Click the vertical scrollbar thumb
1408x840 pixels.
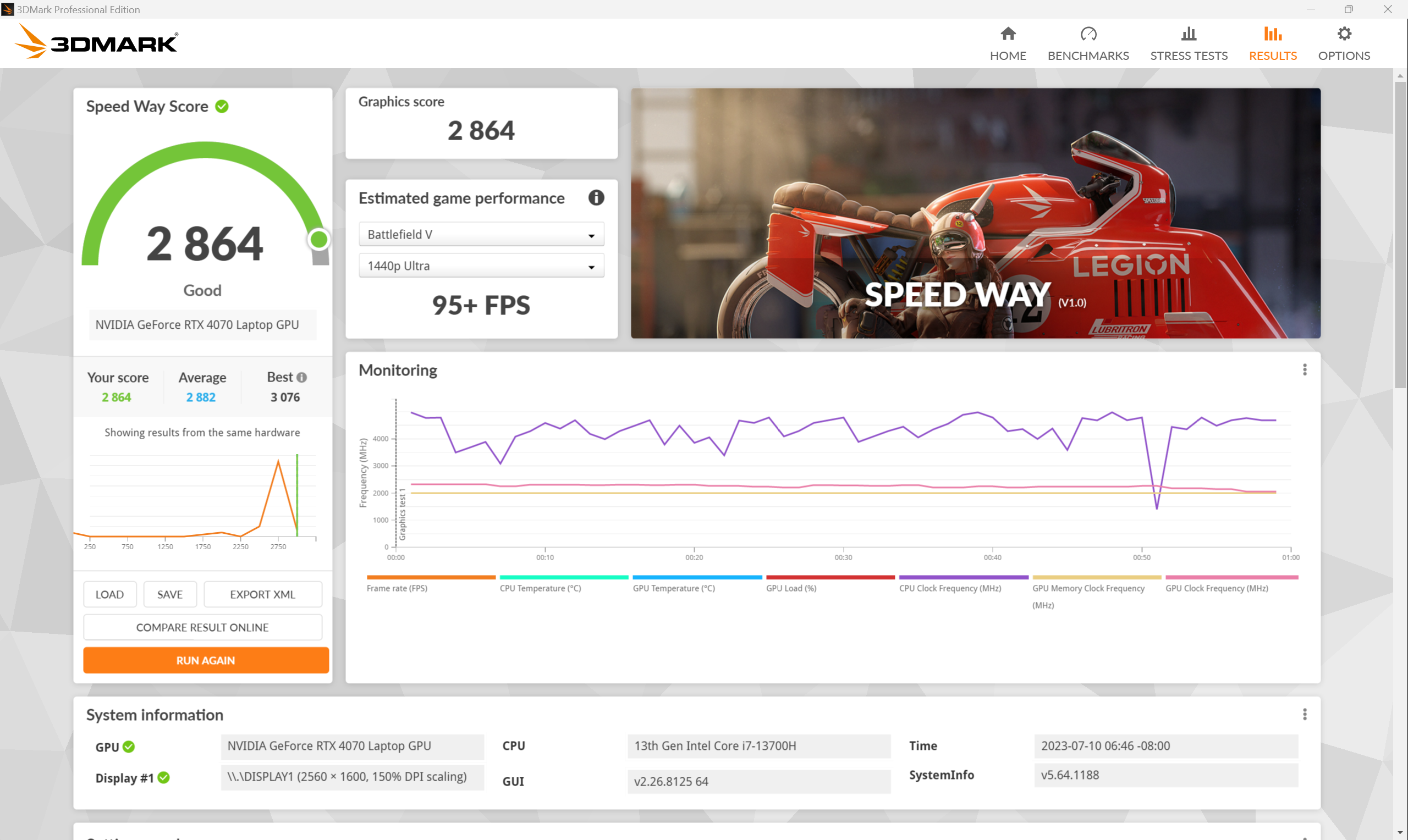tap(1401, 235)
